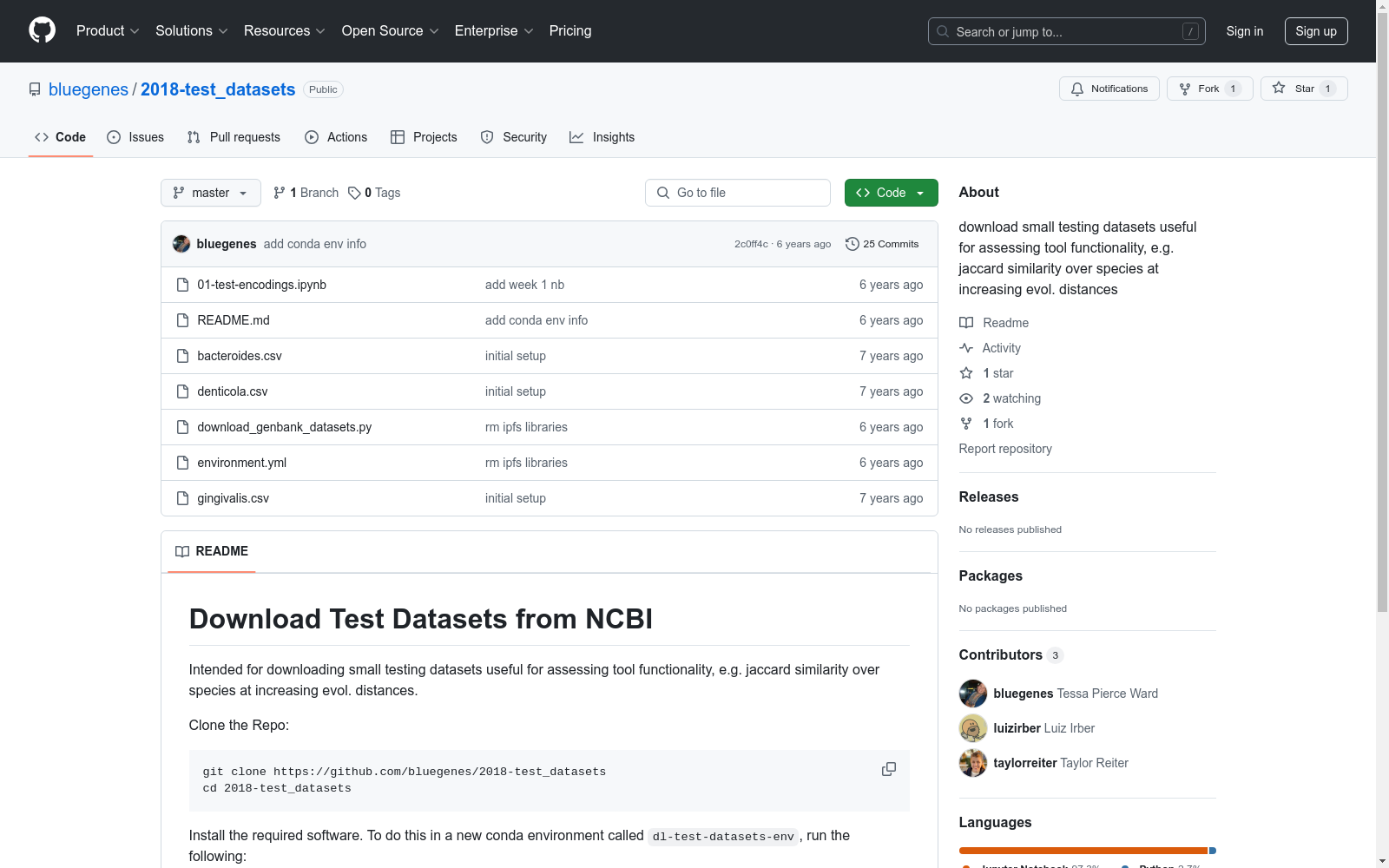Open the README.md file

pyautogui.click(x=234, y=320)
